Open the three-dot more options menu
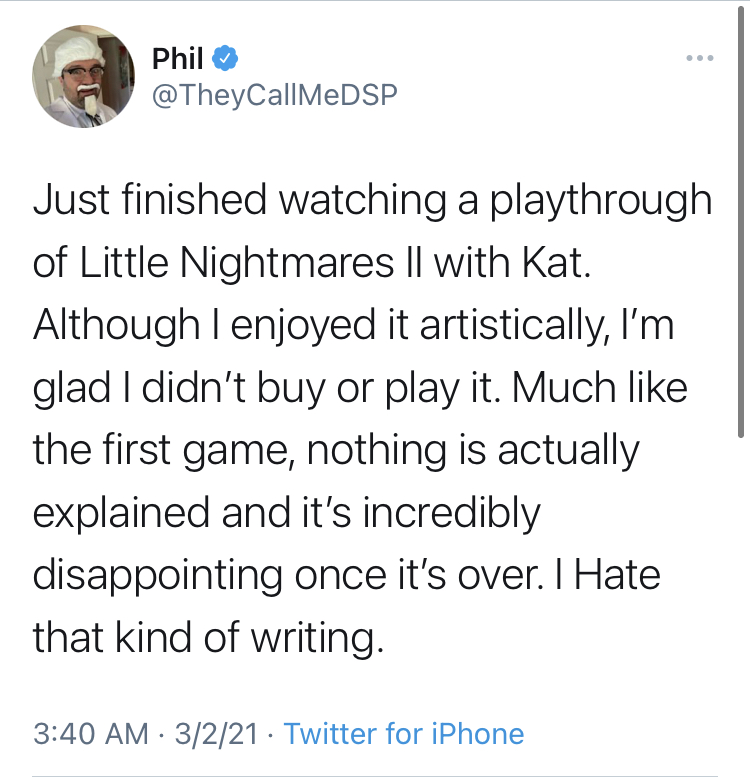This screenshot has width=750, height=777. [699, 58]
